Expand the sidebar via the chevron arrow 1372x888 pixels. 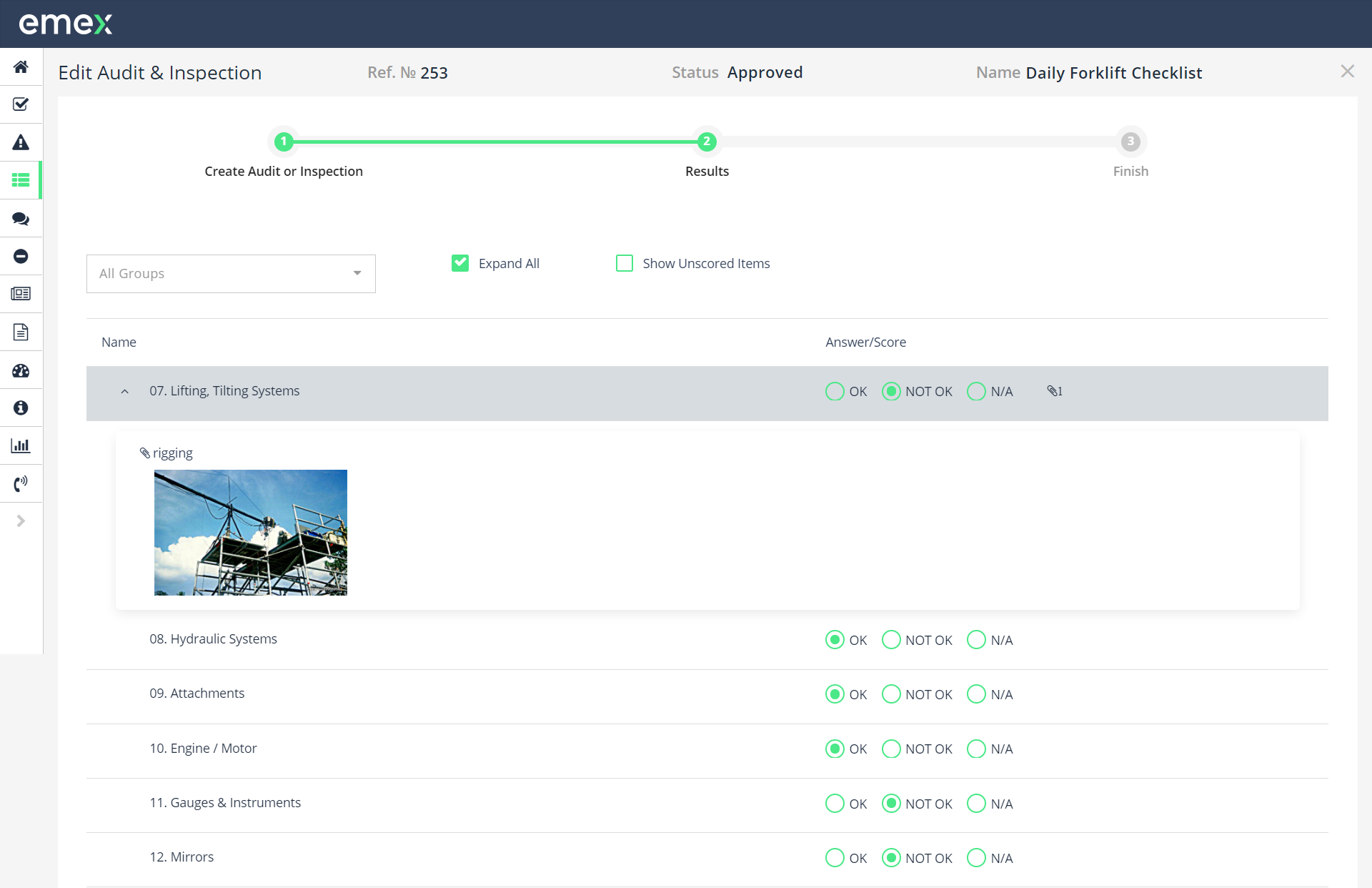21,521
